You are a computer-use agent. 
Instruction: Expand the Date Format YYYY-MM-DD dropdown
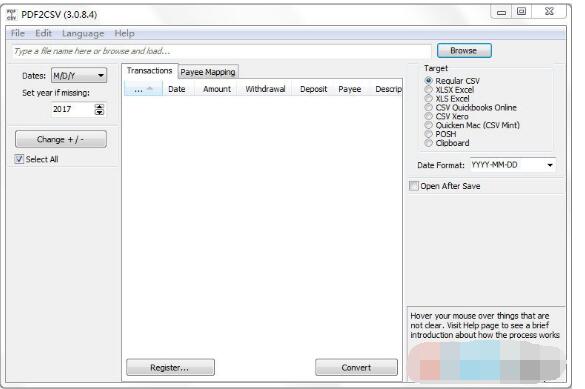(513, 165)
